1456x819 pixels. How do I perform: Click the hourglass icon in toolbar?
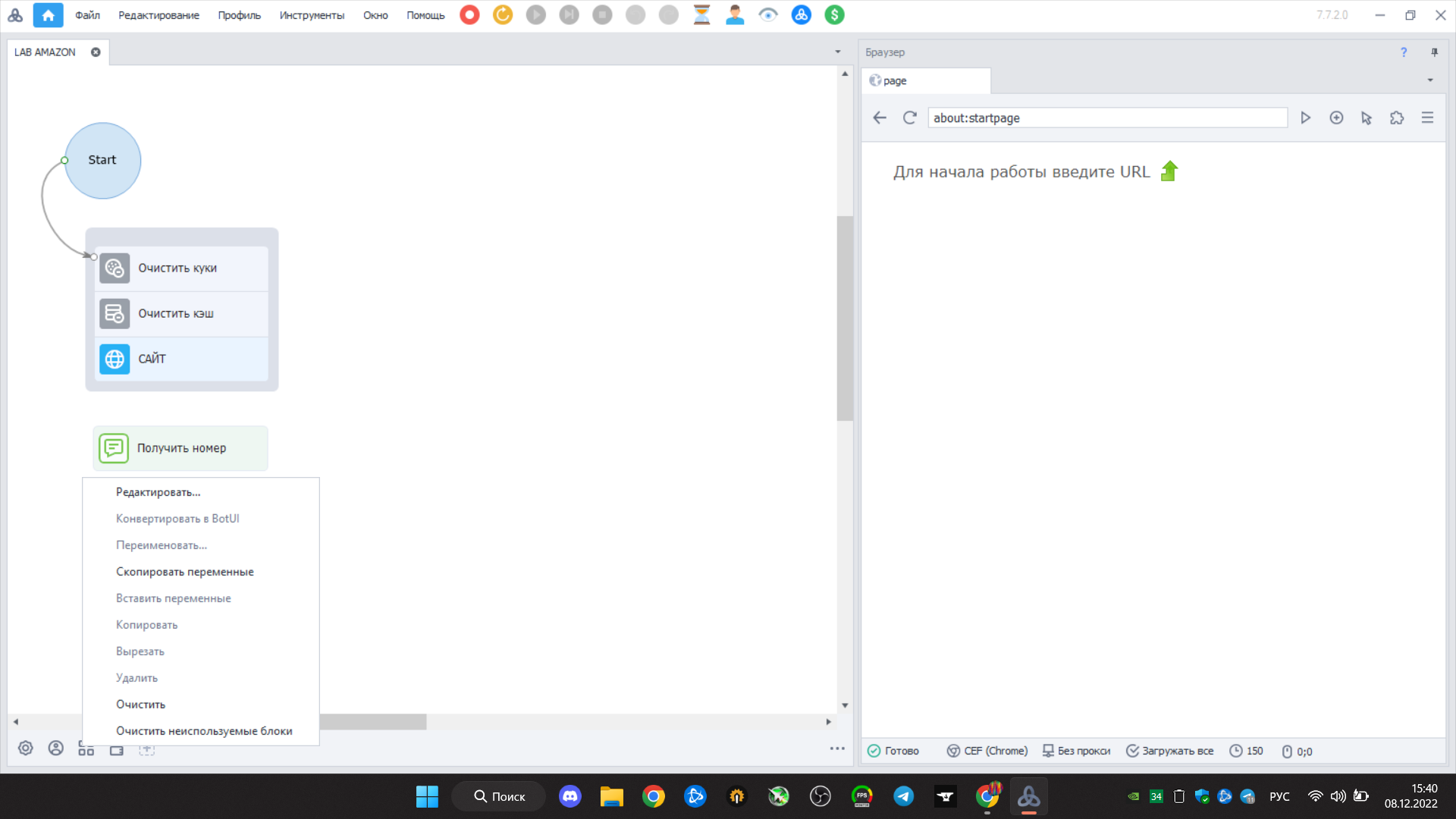(x=701, y=15)
